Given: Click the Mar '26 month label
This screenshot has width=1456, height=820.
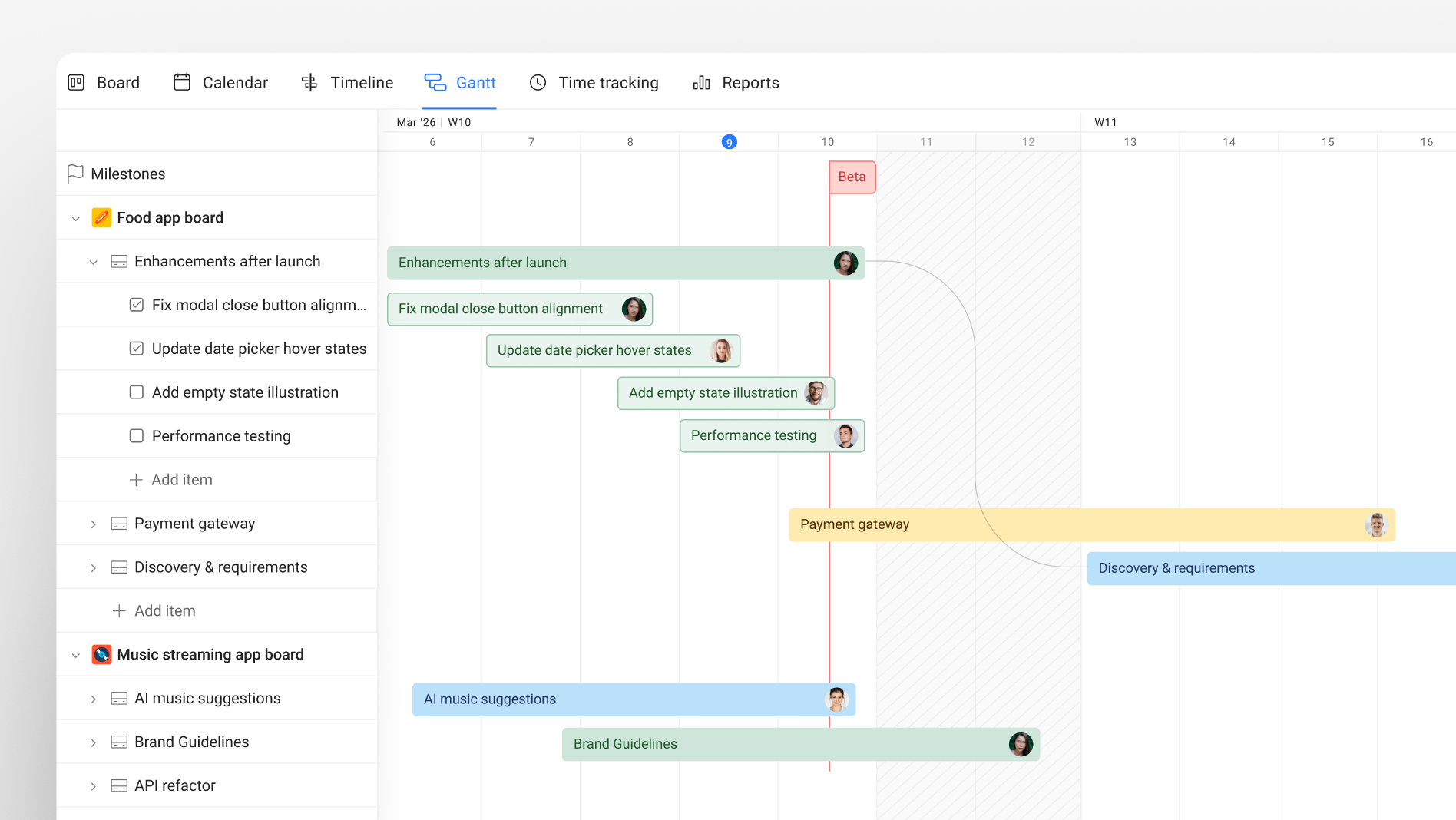Looking at the screenshot, I should [x=416, y=122].
